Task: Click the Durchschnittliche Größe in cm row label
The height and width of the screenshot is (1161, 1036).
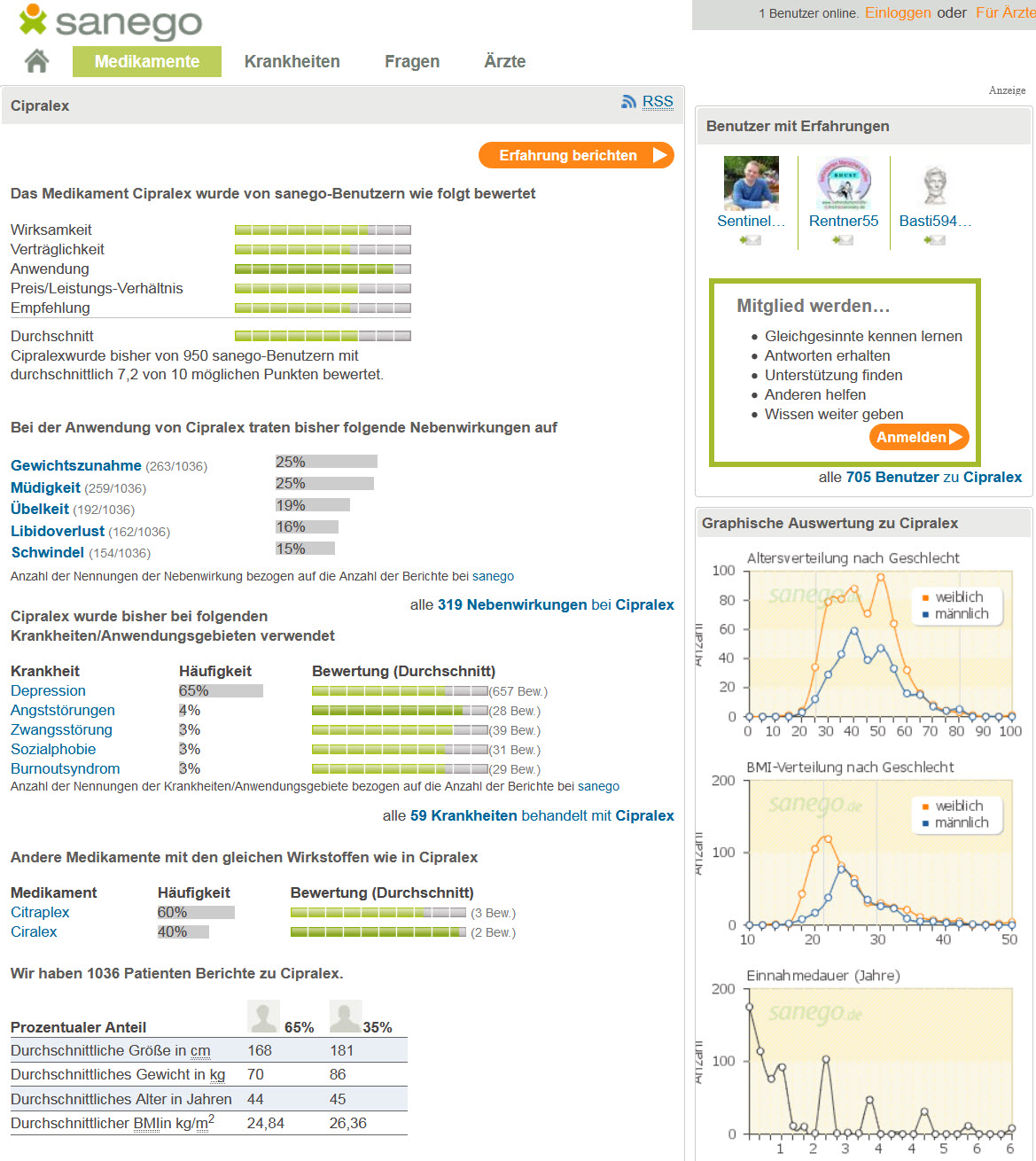Action: pyautogui.click(x=111, y=1050)
